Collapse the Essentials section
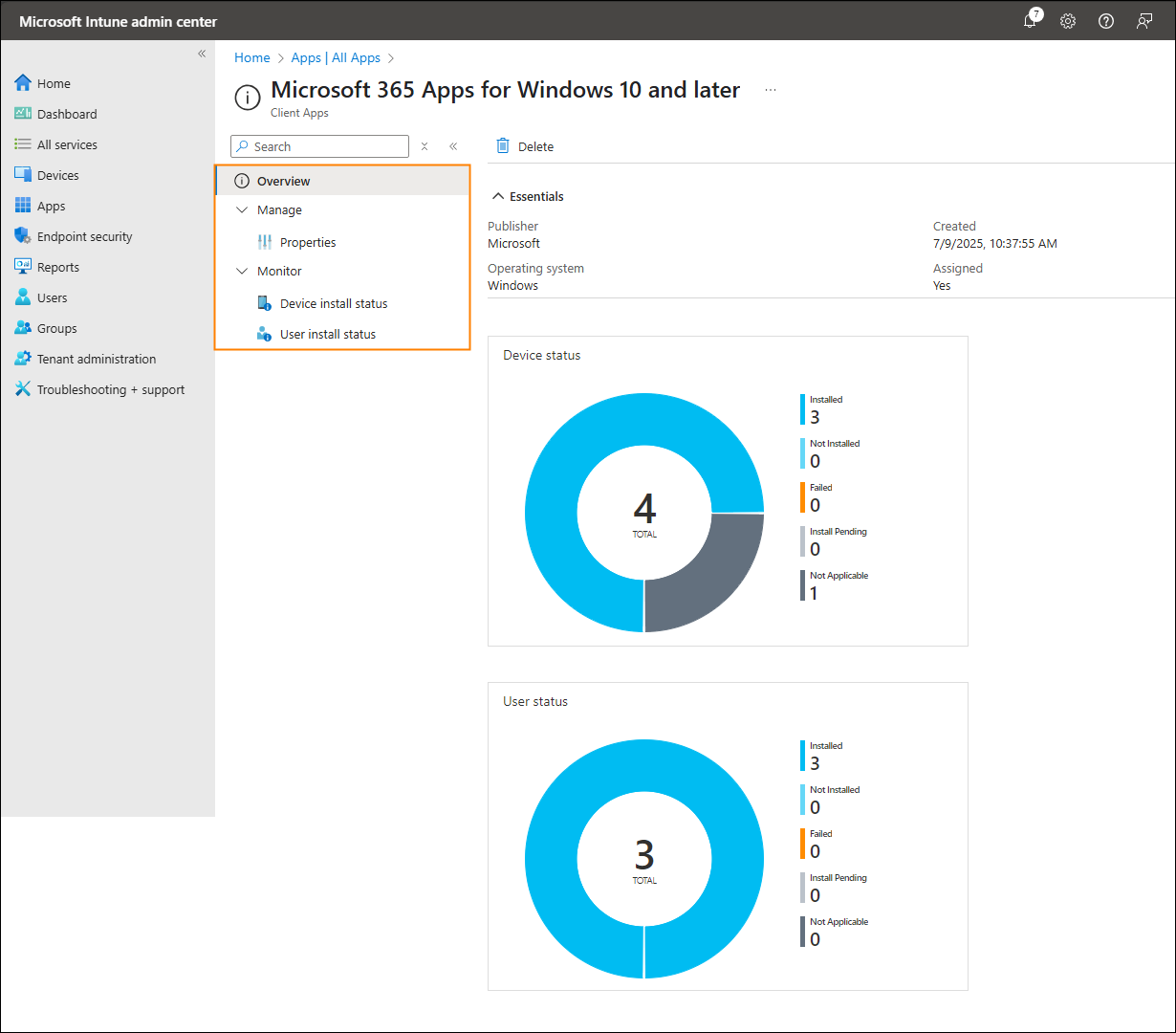Screen dimensions: 1176x1033 (498, 196)
